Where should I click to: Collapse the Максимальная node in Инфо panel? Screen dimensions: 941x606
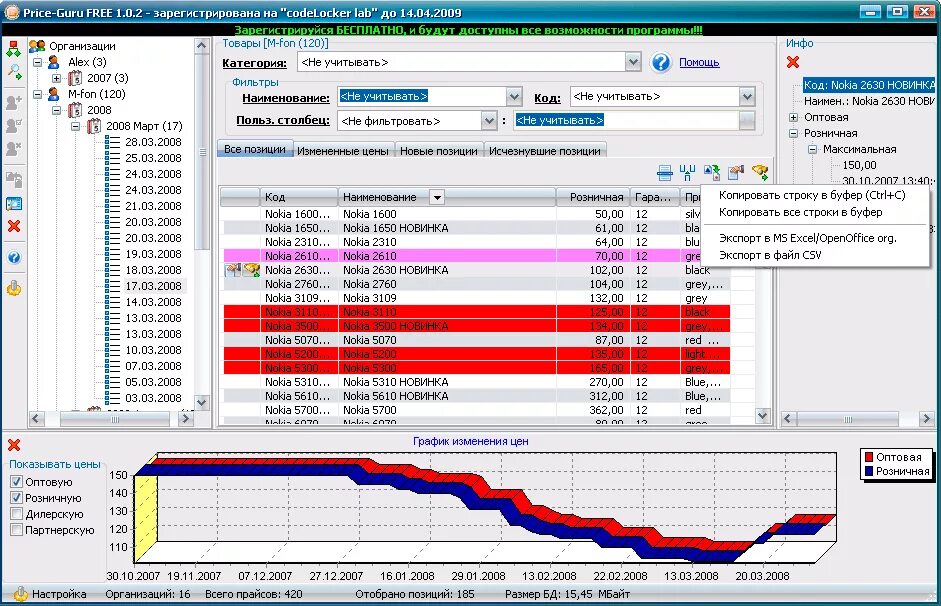click(813, 149)
